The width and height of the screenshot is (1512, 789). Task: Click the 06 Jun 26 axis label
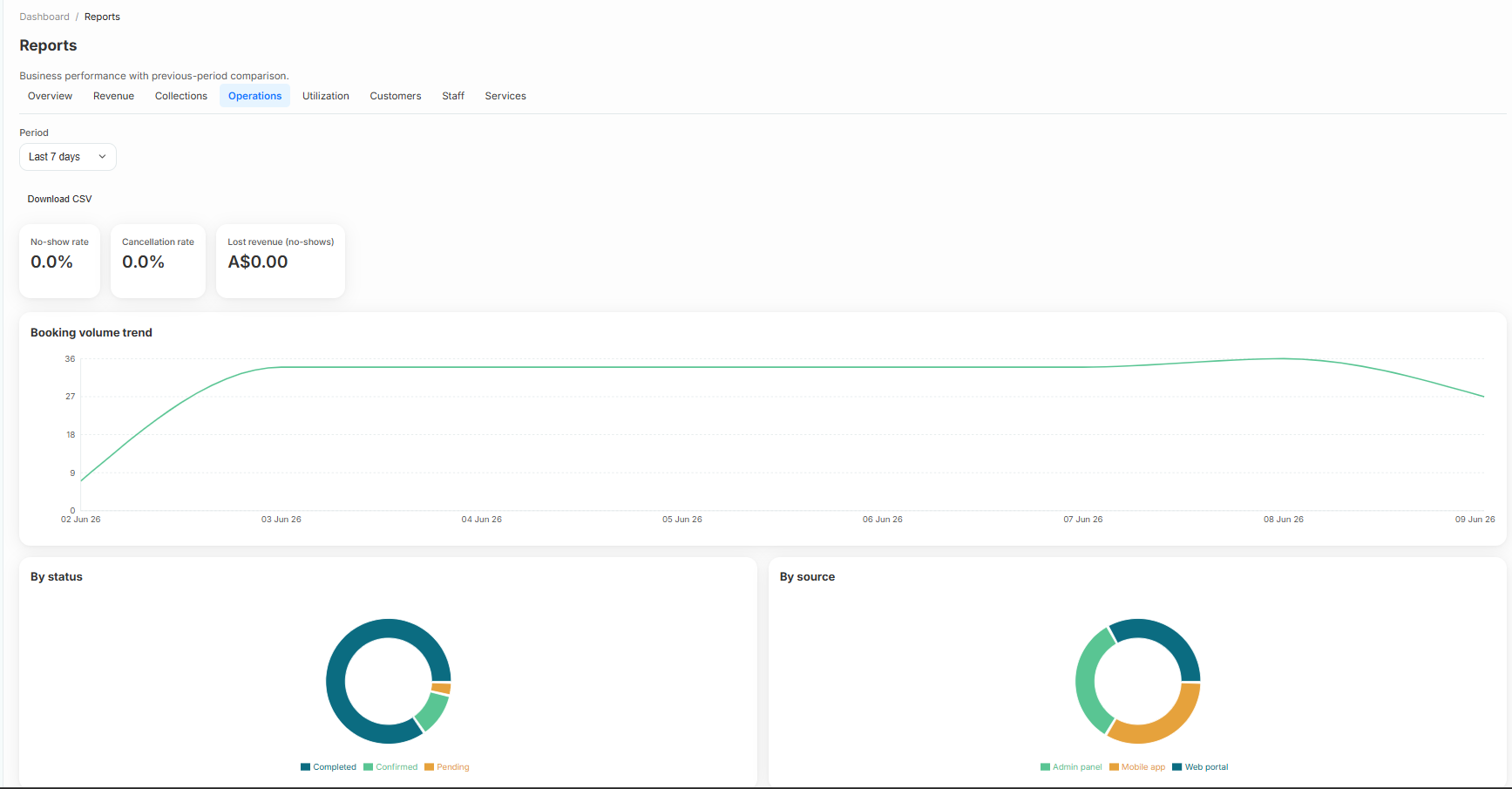(x=883, y=520)
